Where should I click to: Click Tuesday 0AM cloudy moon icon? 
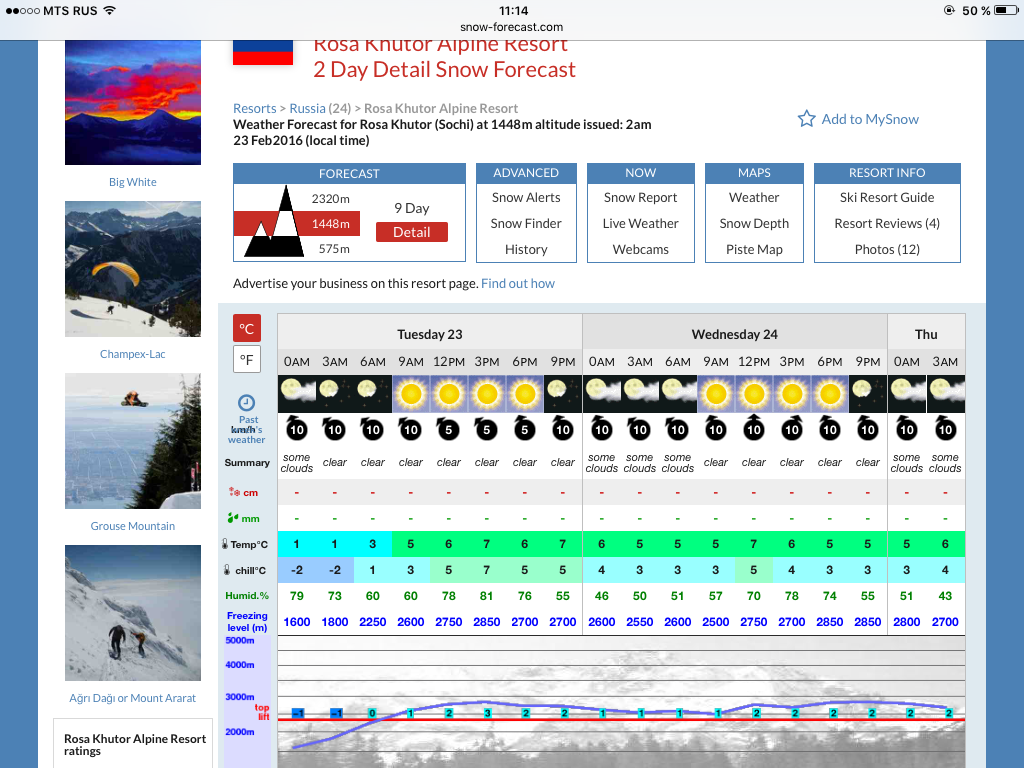[296, 394]
